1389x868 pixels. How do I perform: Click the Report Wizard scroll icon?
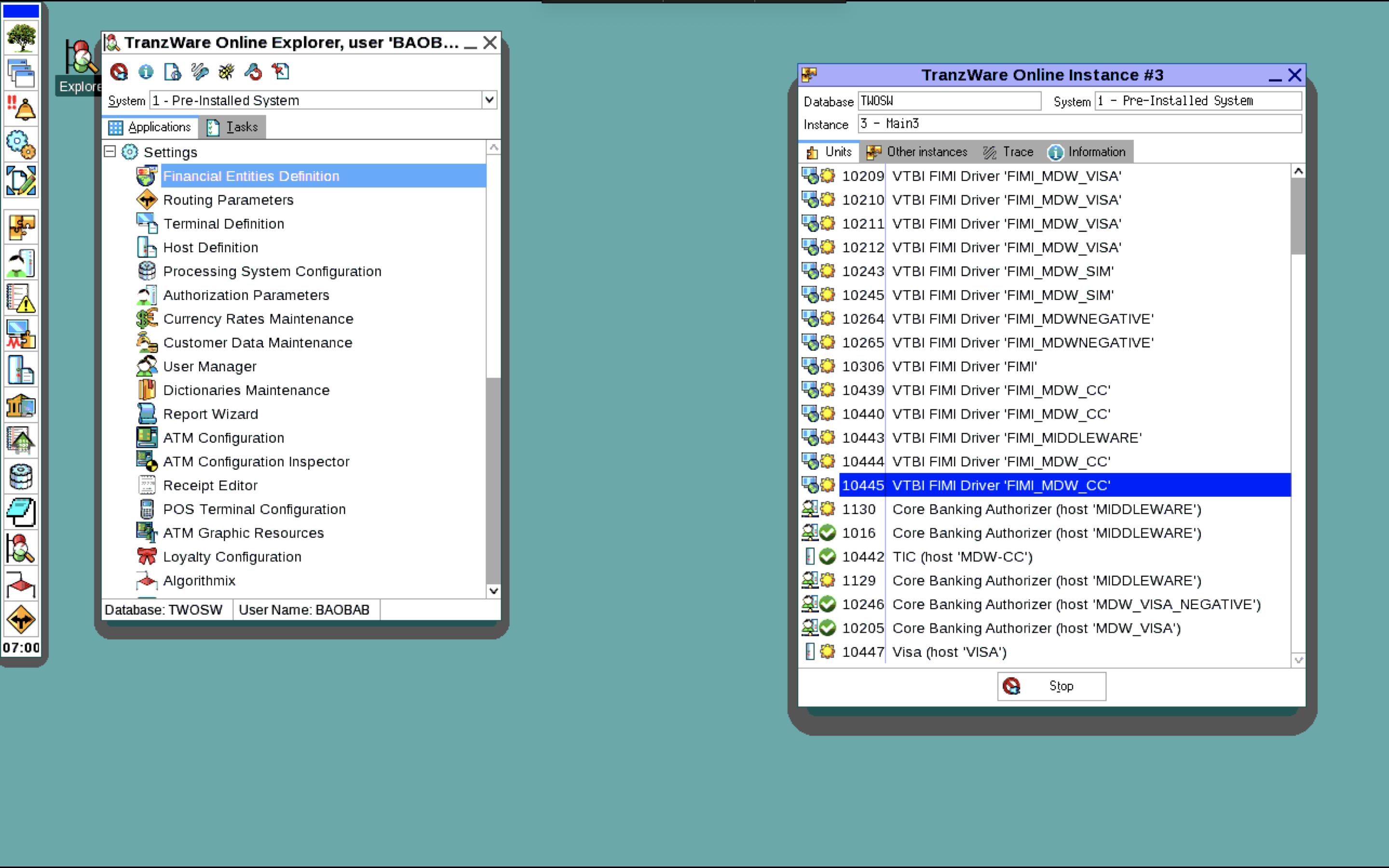(x=147, y=414)
